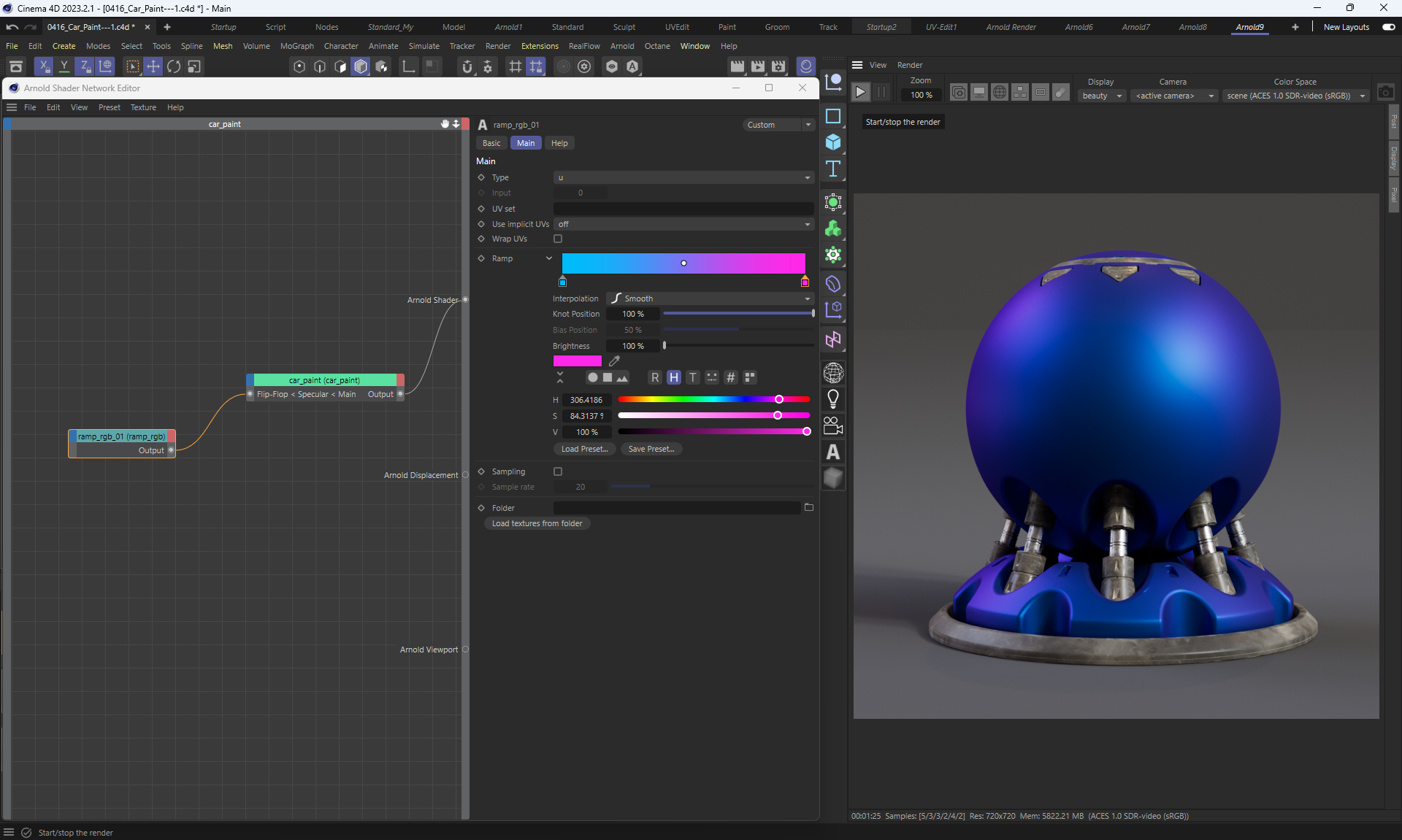This screenshot has width=1402, height=840.
Task: Click the Text spline tool icon
Action: (833, 169)
